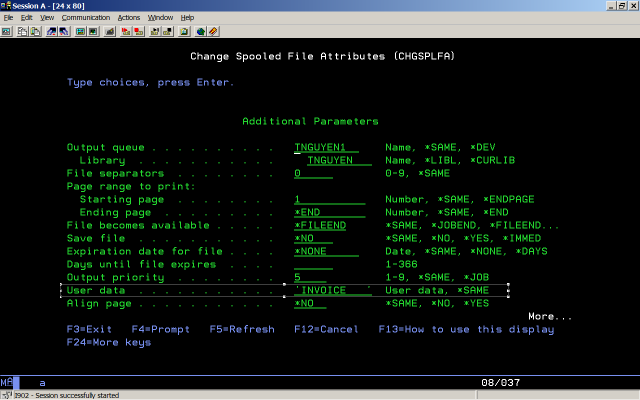Select the Output priority value field
The width and height of the screenshot is (640, 400).
[x=312, y=277]
